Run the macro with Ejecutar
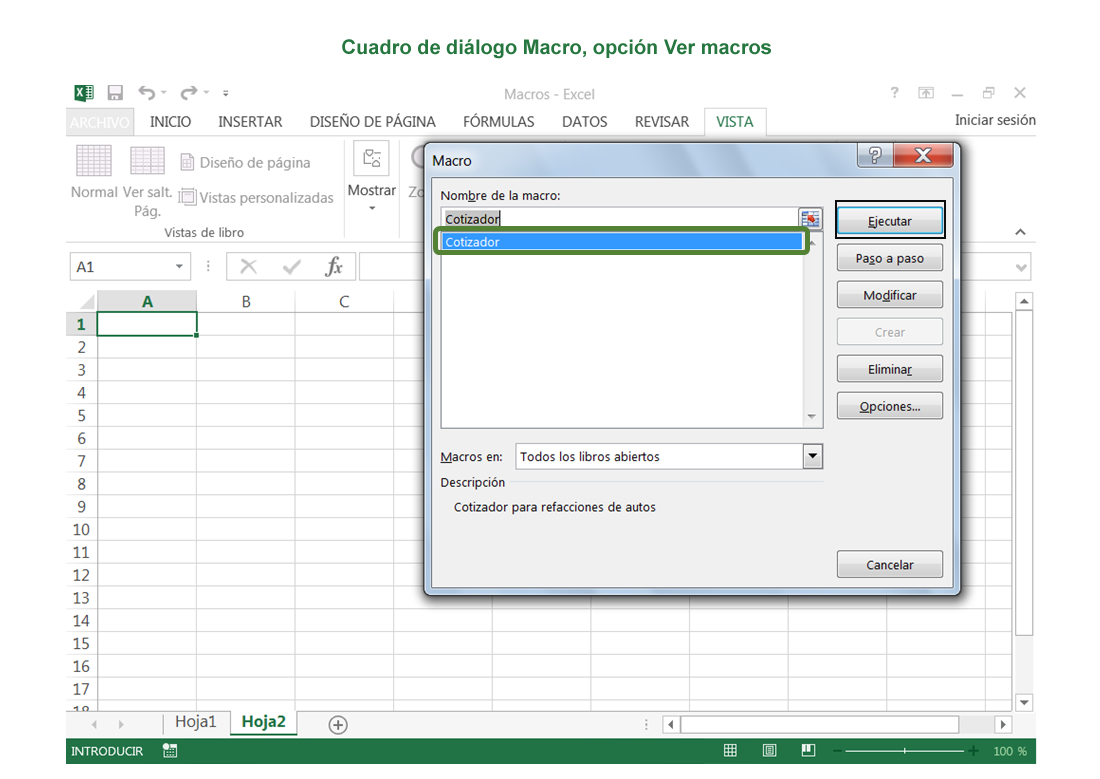Viewport: 1100px width, 779px height. click(x=890, y=221)
